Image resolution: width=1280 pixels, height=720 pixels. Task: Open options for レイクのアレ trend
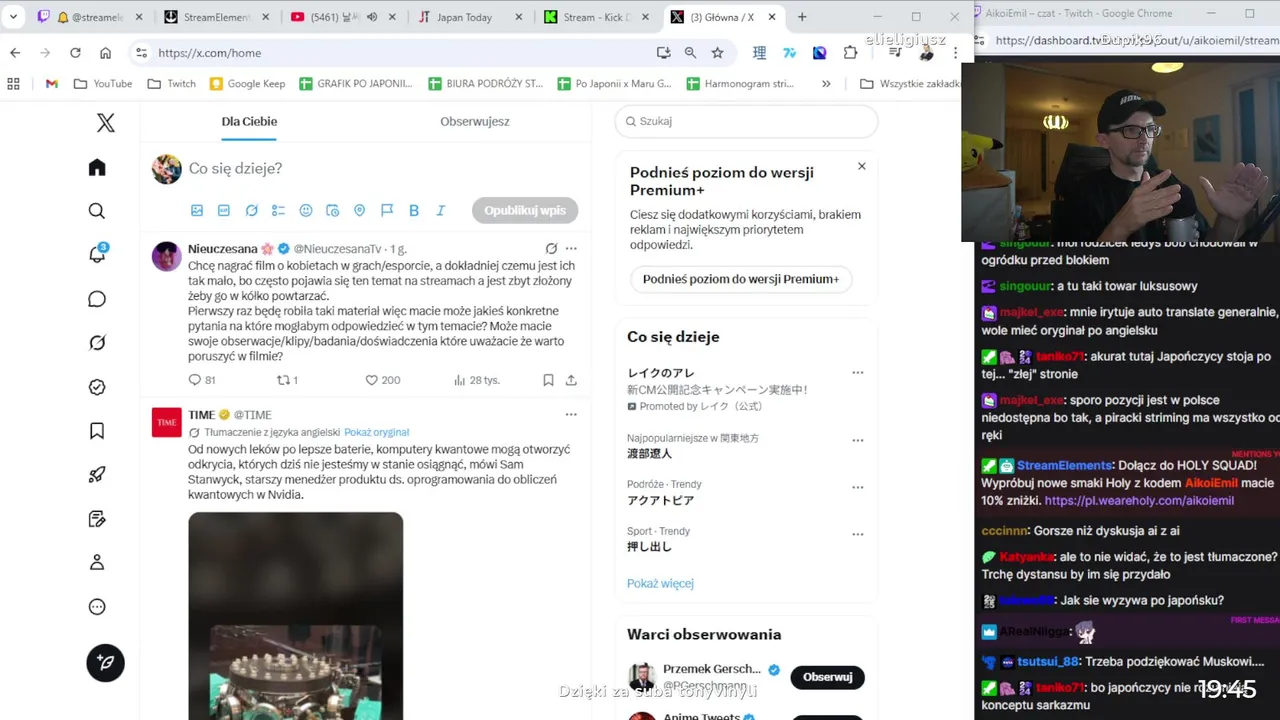[x=858, y=373]
